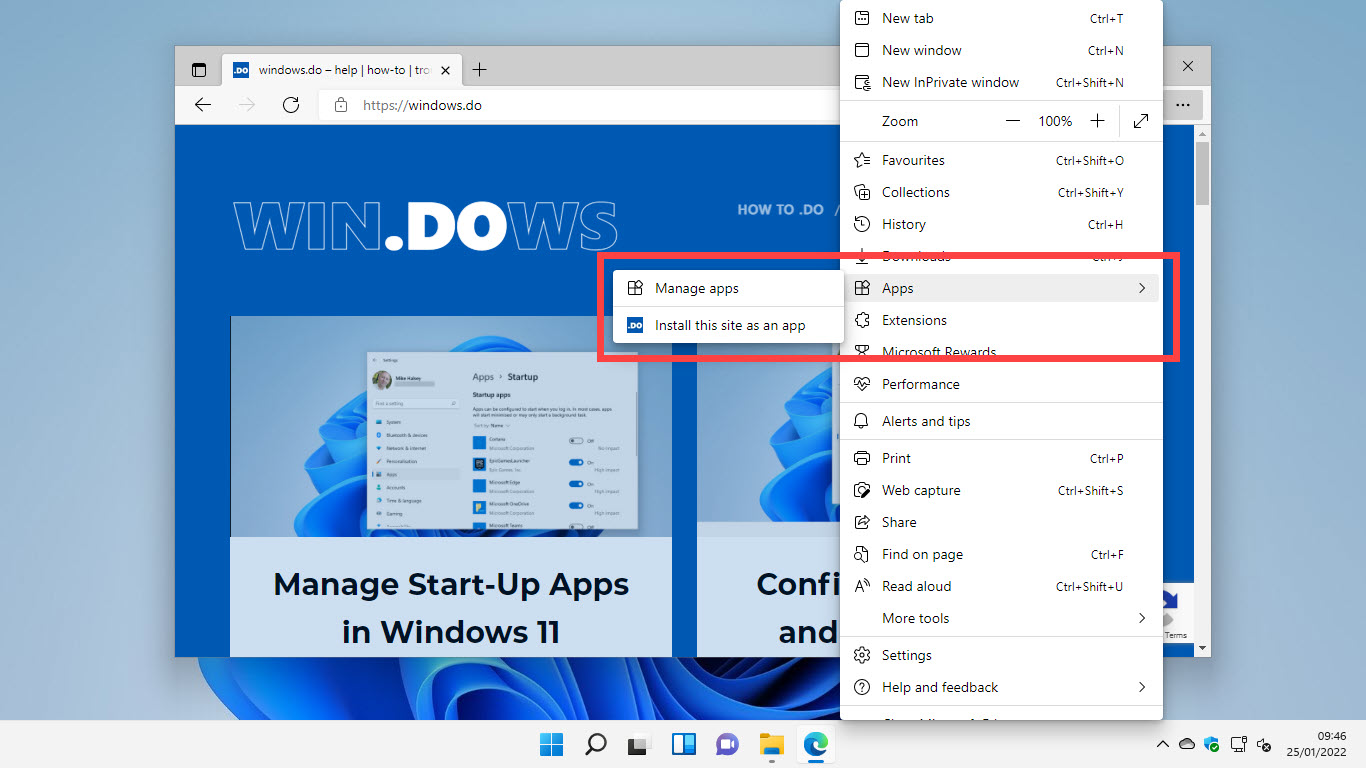Select Web capture menu entry
The image size is (1366, 768).
1001,490
